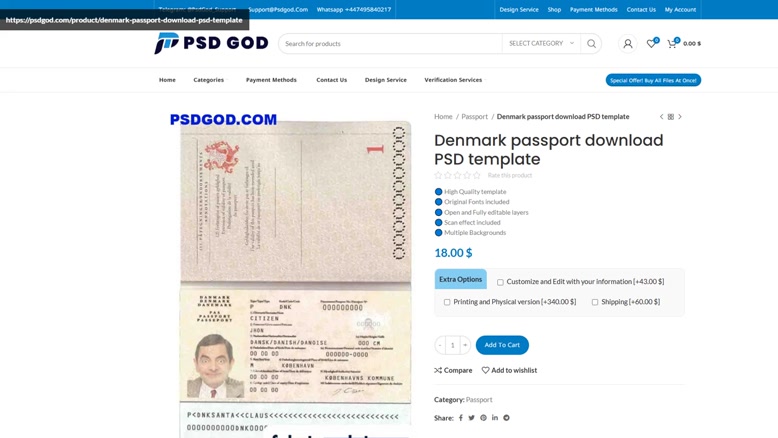Viewport: 778px width, 438px height.
Task: Expand the Select Category dropdown
Action: 541,44
